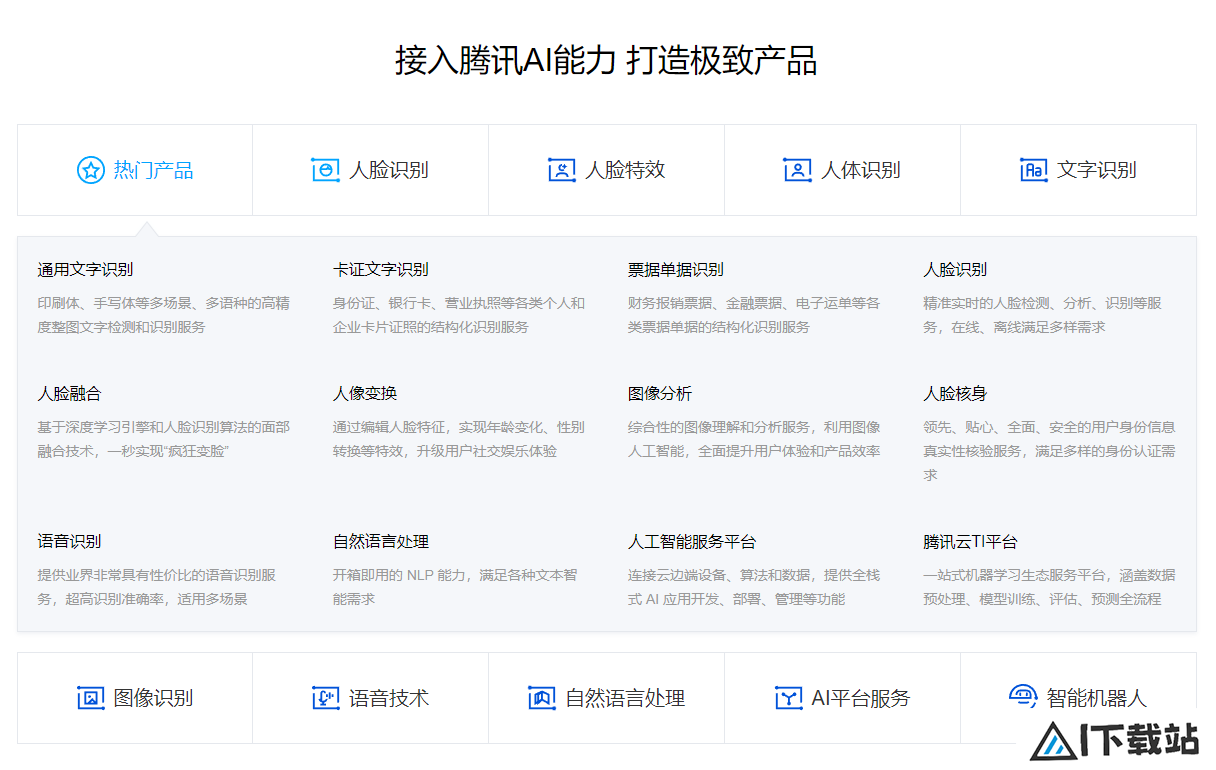Click the description starting 连接云边端设备

click(754, 587)
